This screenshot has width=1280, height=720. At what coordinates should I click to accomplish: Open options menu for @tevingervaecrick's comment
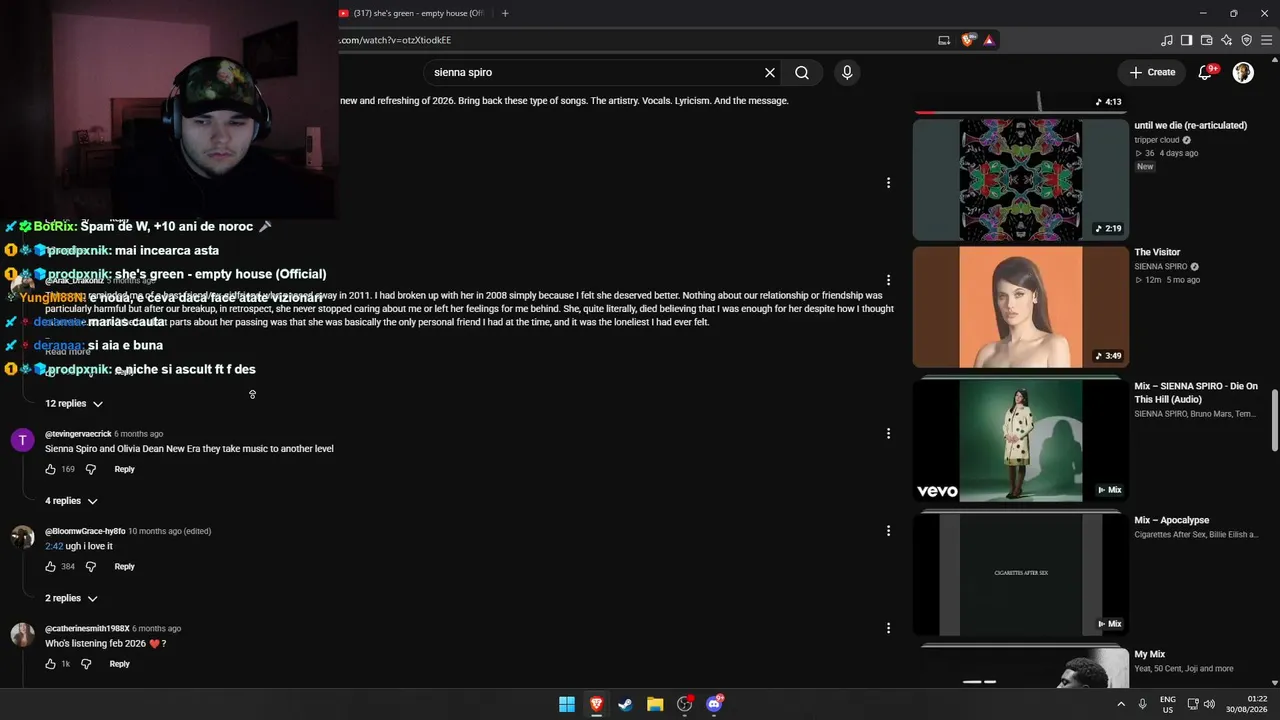pos(888,433)
